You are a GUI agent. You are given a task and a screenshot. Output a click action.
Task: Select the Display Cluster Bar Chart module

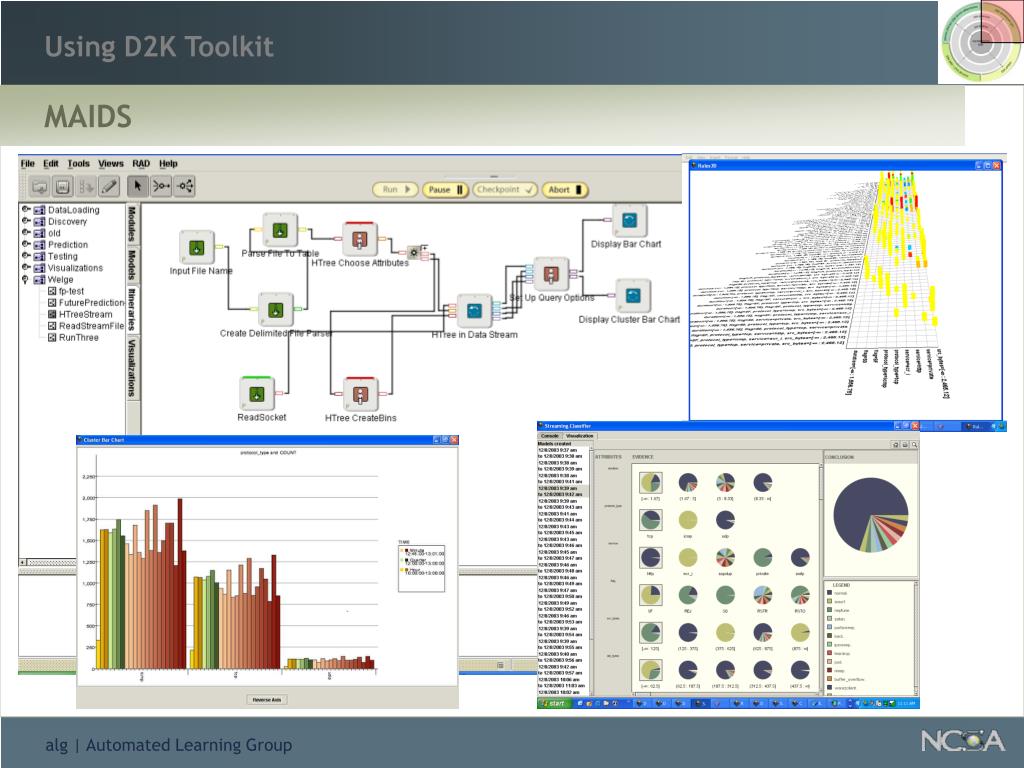click(x=633, y=296)
